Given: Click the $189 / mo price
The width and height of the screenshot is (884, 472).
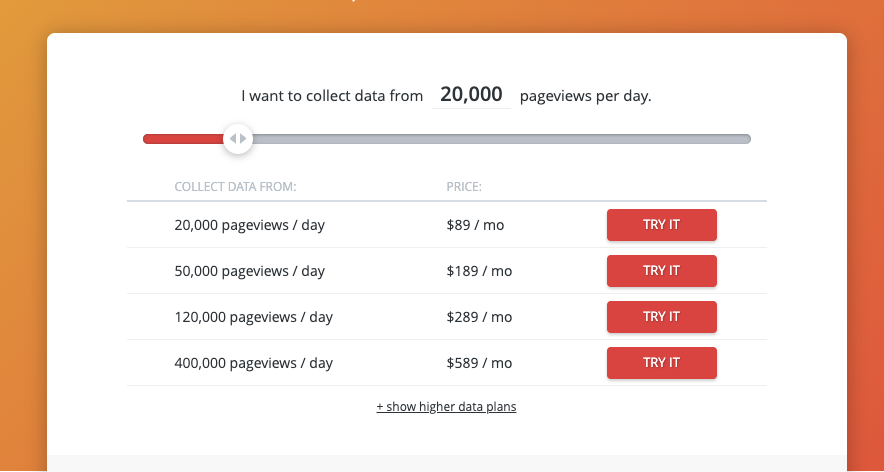Looking at the screenshot, I should [x=479, y=271].
